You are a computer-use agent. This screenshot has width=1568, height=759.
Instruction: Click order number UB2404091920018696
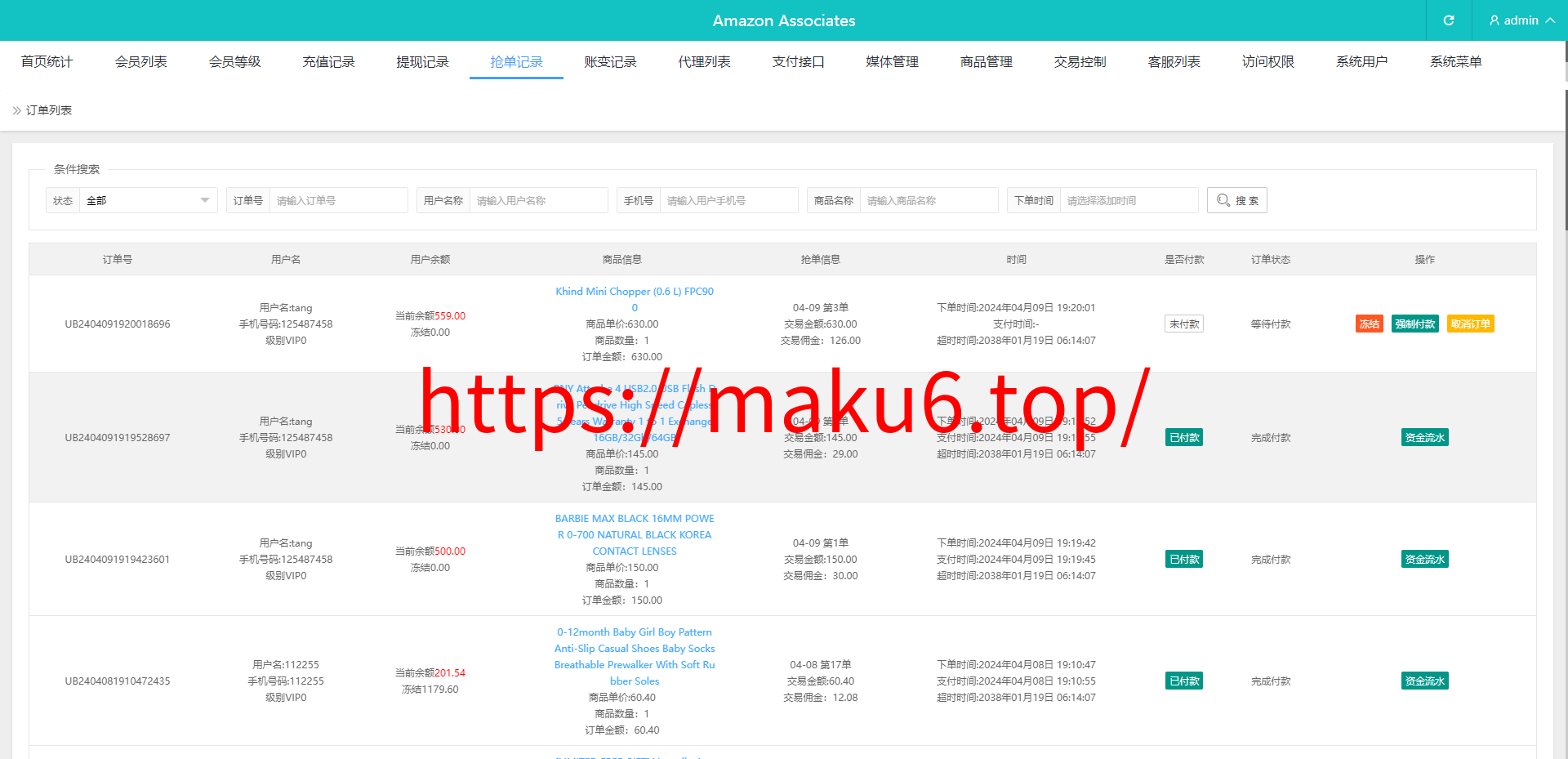pyautogui.click(x=118, y=324)
